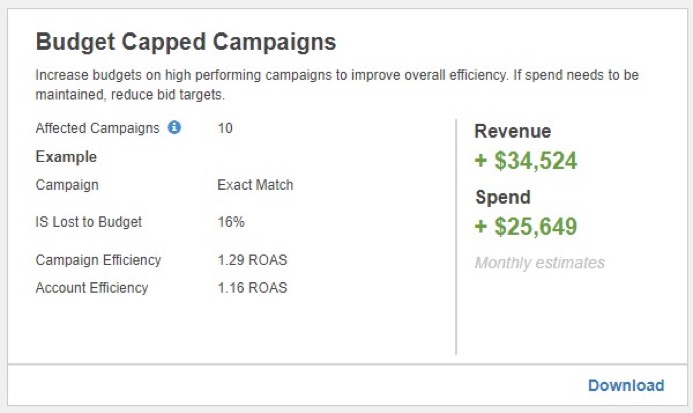Click the Revenue heading
Viewport: 693px width, 413px height.
click(x=513, y=131)
